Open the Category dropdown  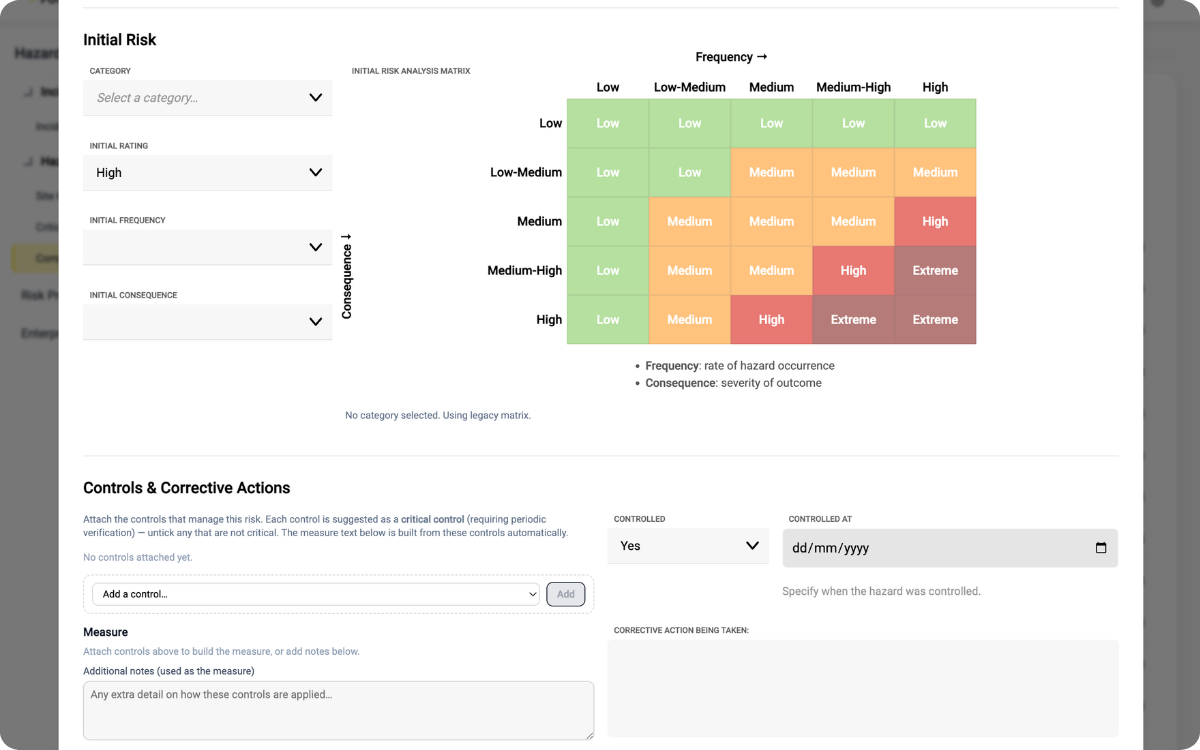(x=208, y=98)
